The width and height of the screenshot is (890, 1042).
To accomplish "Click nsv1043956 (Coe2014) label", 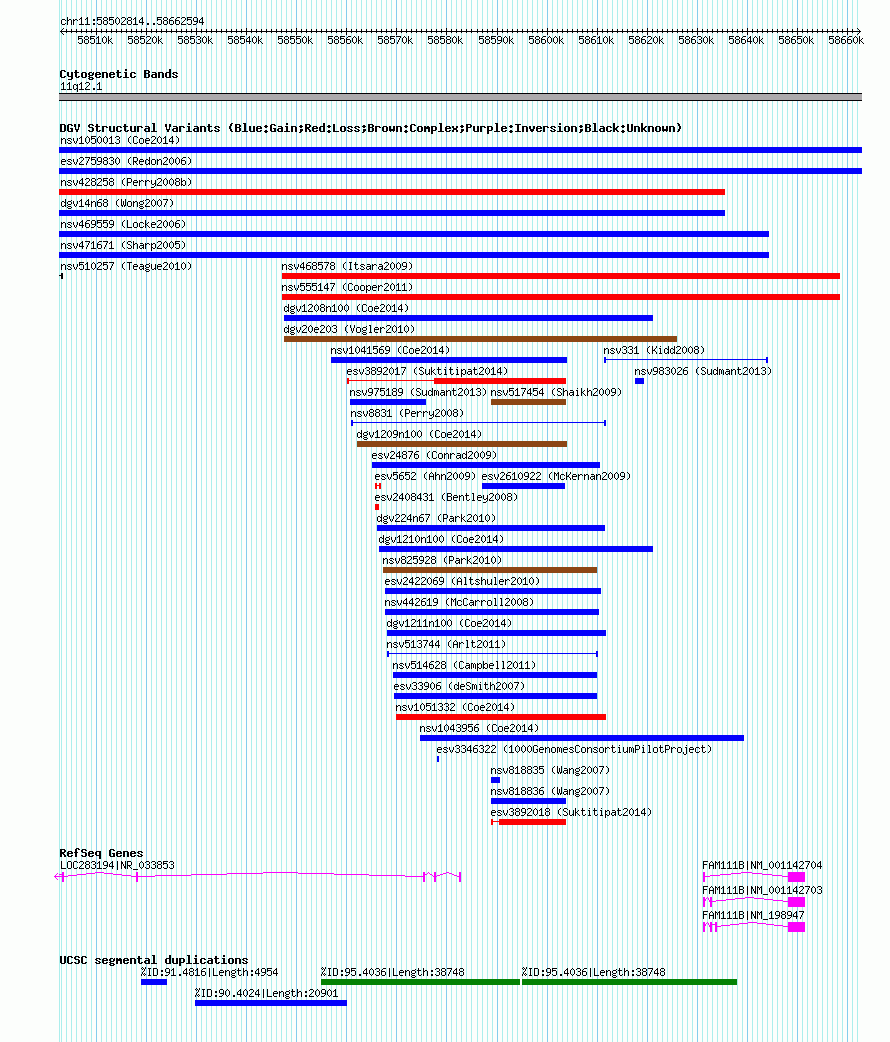I will coord(479,728).
